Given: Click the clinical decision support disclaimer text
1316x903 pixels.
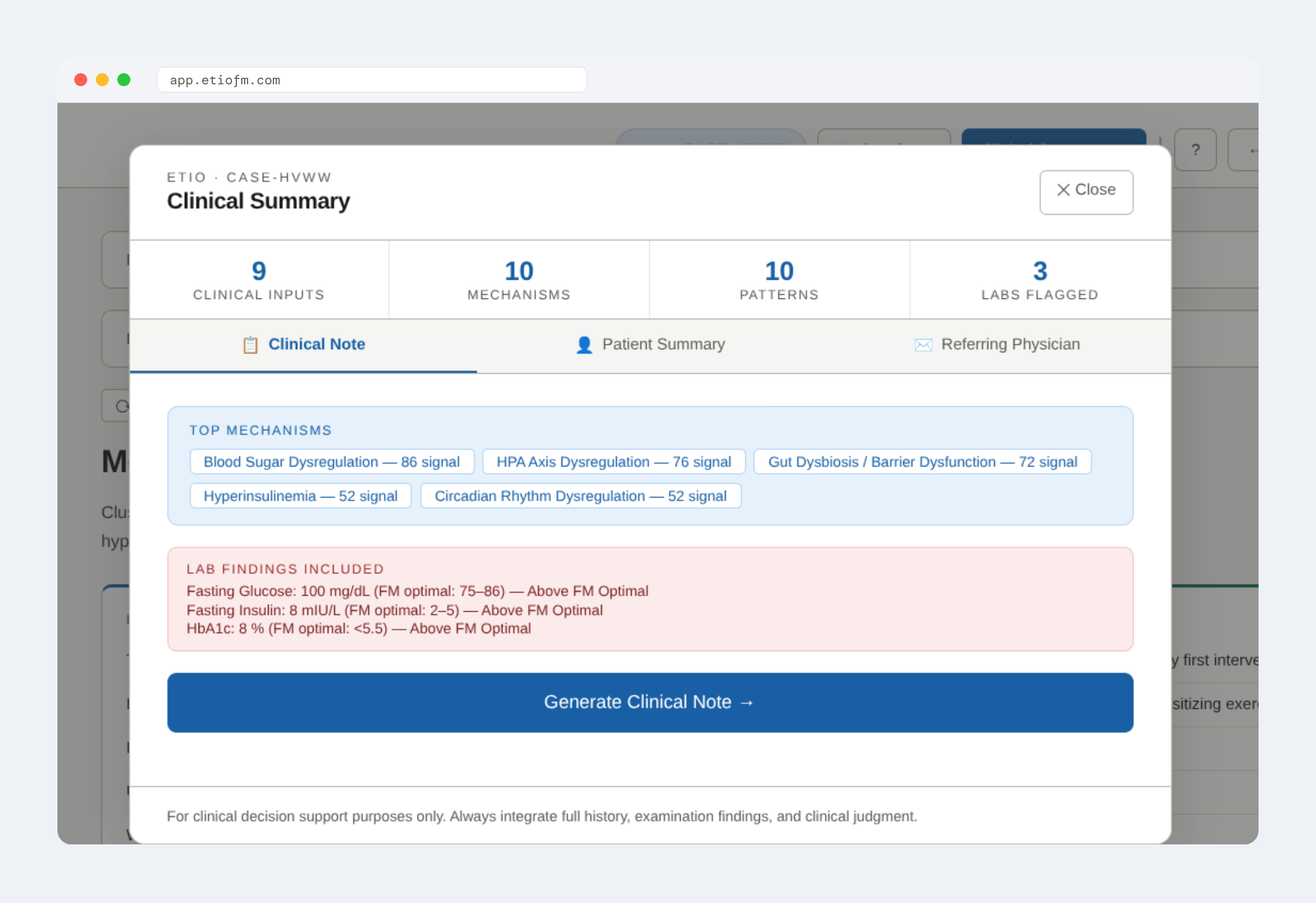Looking at the screenshot, I should click(542, 816).
